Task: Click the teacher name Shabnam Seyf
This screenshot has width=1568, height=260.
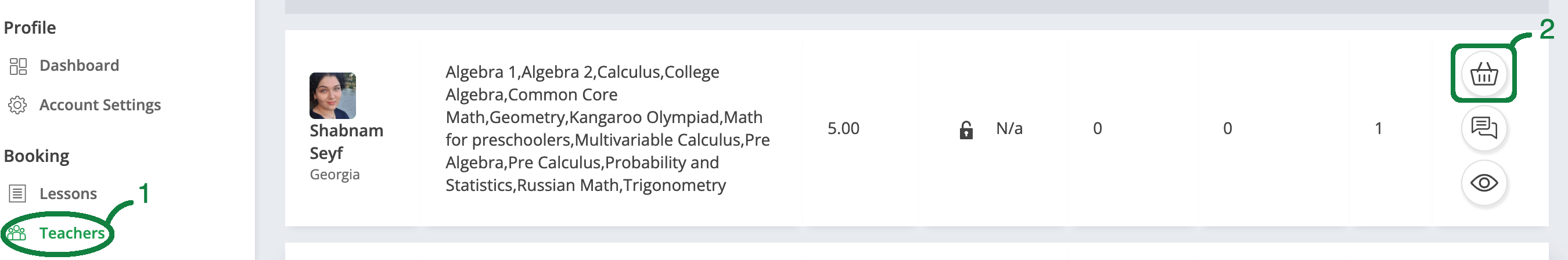Action: click(x=346, y=142)
